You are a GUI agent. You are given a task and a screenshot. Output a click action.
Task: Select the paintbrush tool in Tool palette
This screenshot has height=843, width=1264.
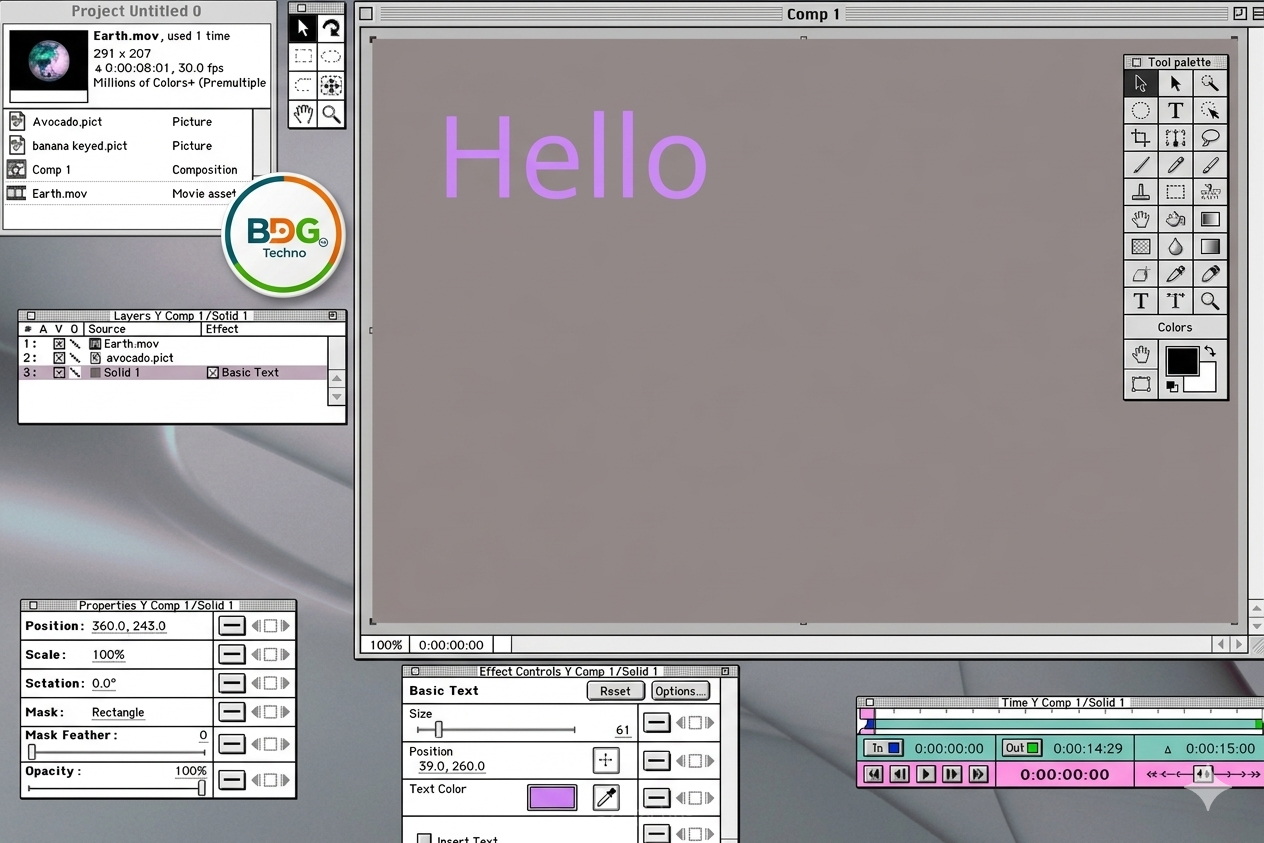tap(1210, 165)
